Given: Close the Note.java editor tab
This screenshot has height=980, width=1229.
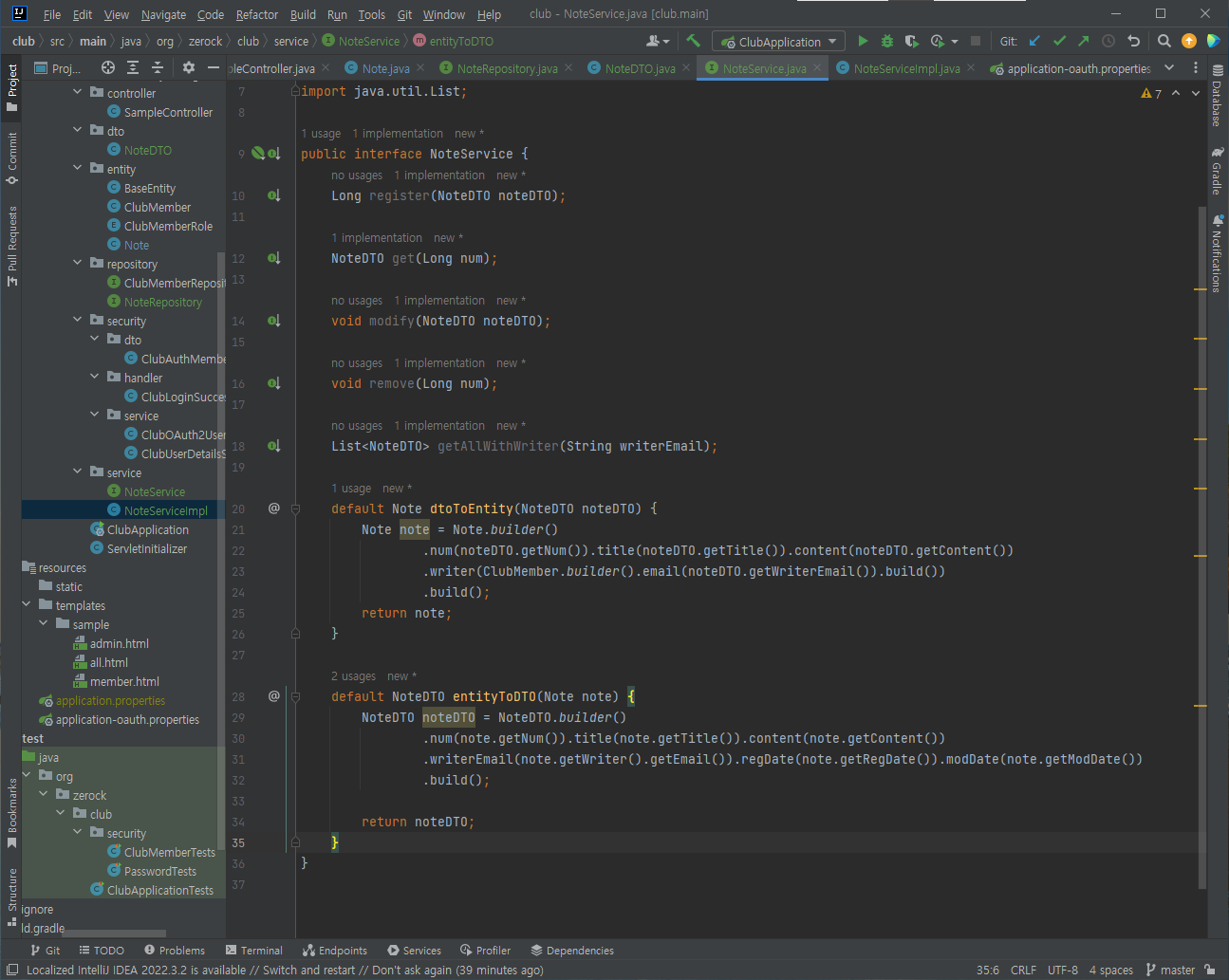Looking at the screenshot, I should [420, 67].
